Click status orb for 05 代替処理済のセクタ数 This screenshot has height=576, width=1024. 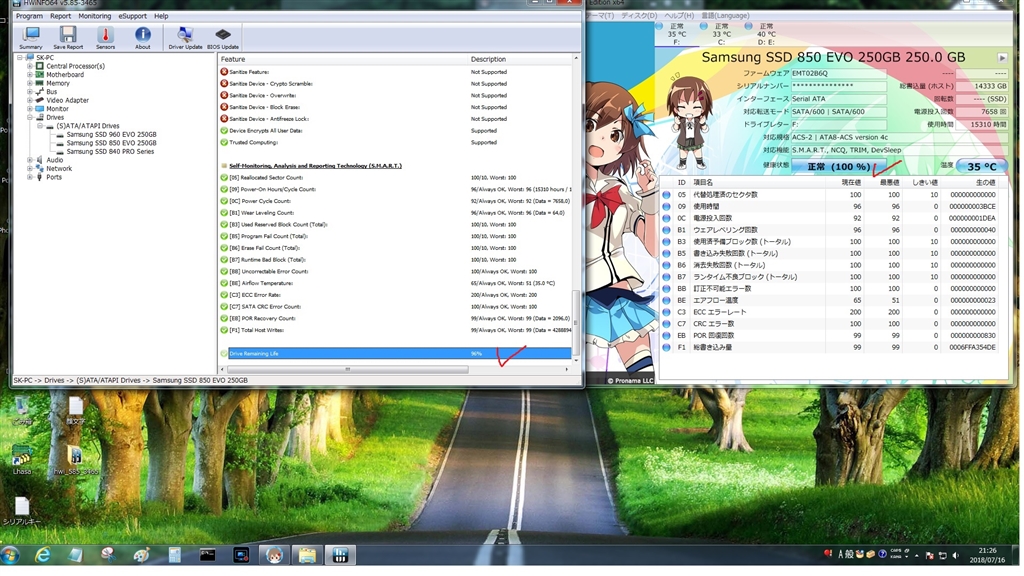pos(666,195)
